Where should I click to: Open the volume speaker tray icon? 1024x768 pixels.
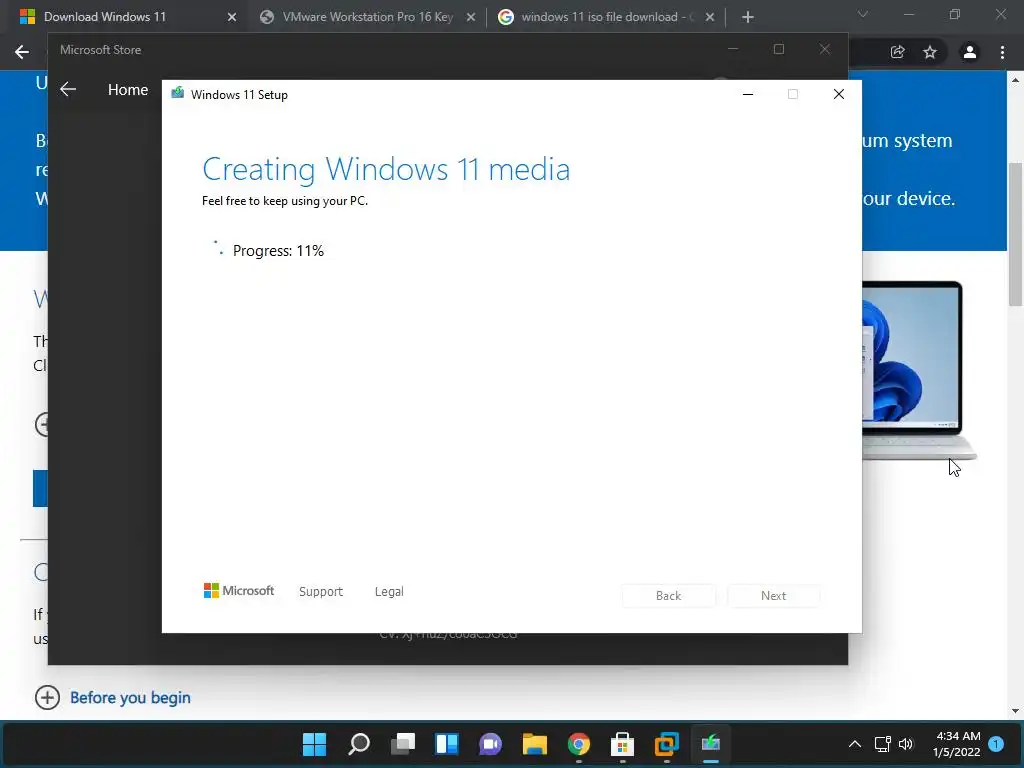coord(906,743)
